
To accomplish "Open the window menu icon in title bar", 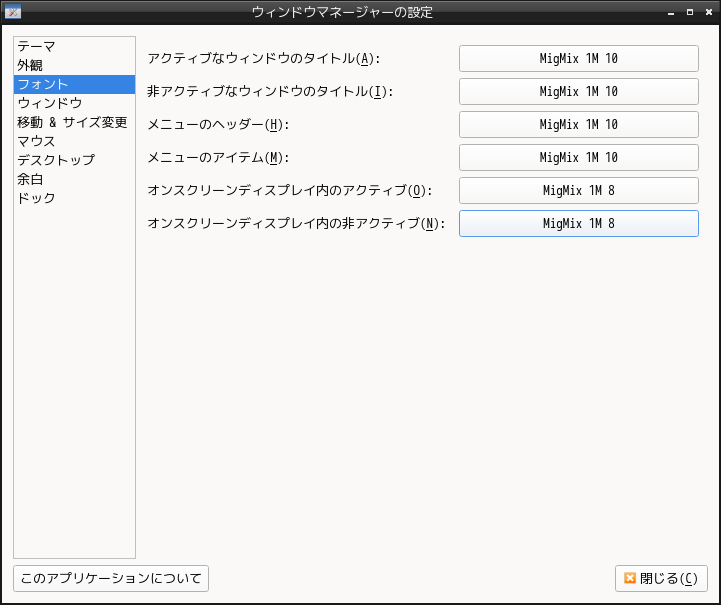I will click(13, 12).
